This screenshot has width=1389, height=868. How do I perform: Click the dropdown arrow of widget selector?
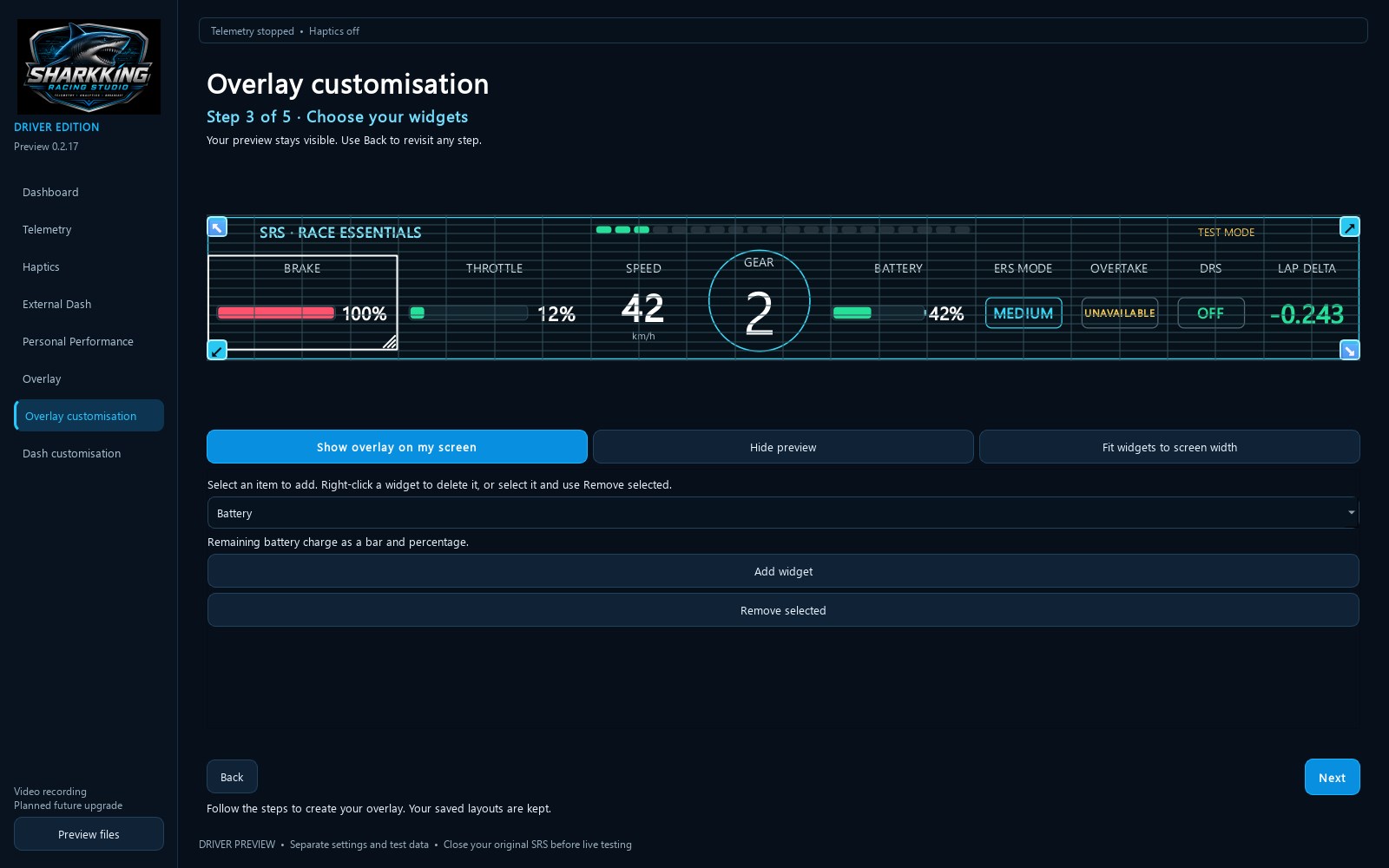tap(1351, 513)
